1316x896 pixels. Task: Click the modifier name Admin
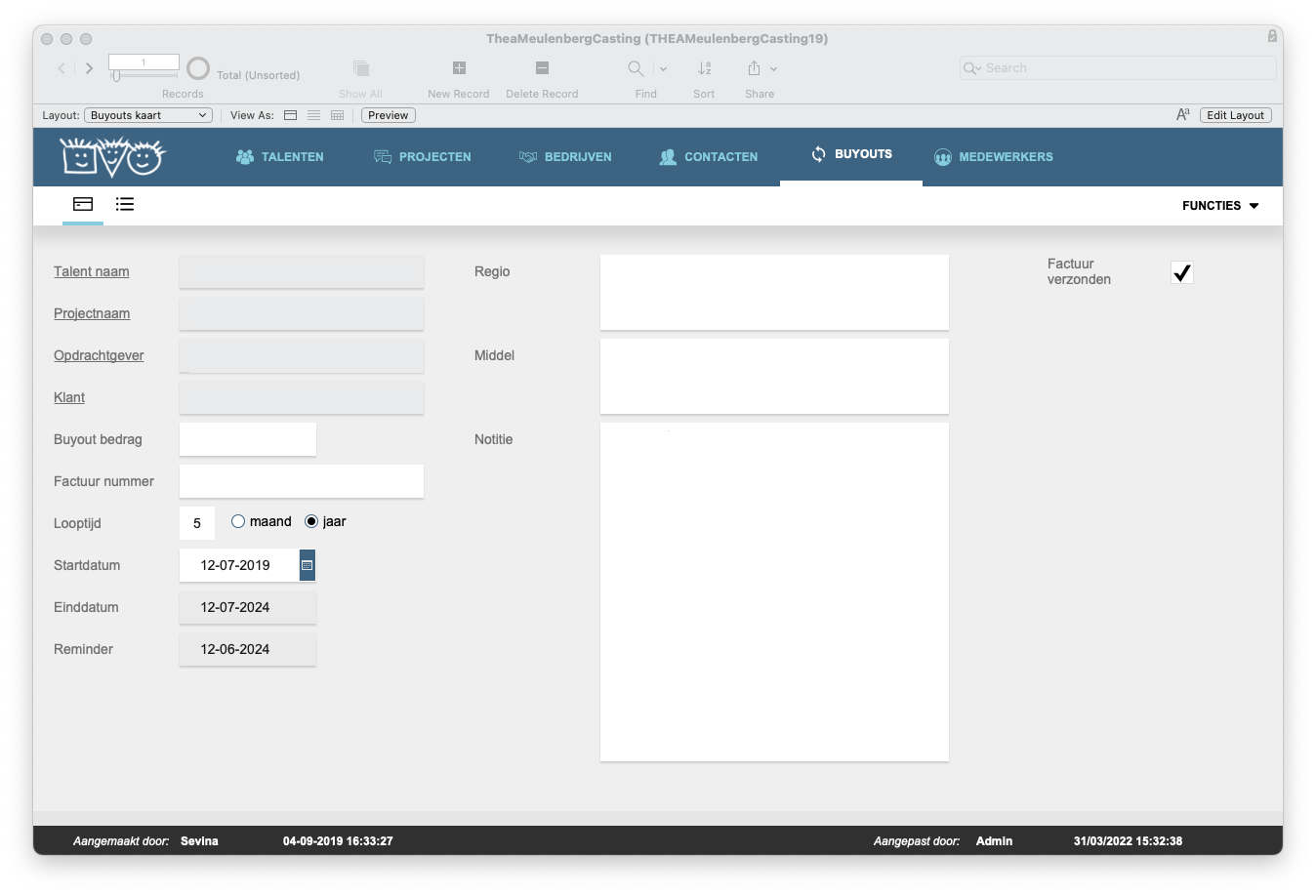tap(994, 841)
